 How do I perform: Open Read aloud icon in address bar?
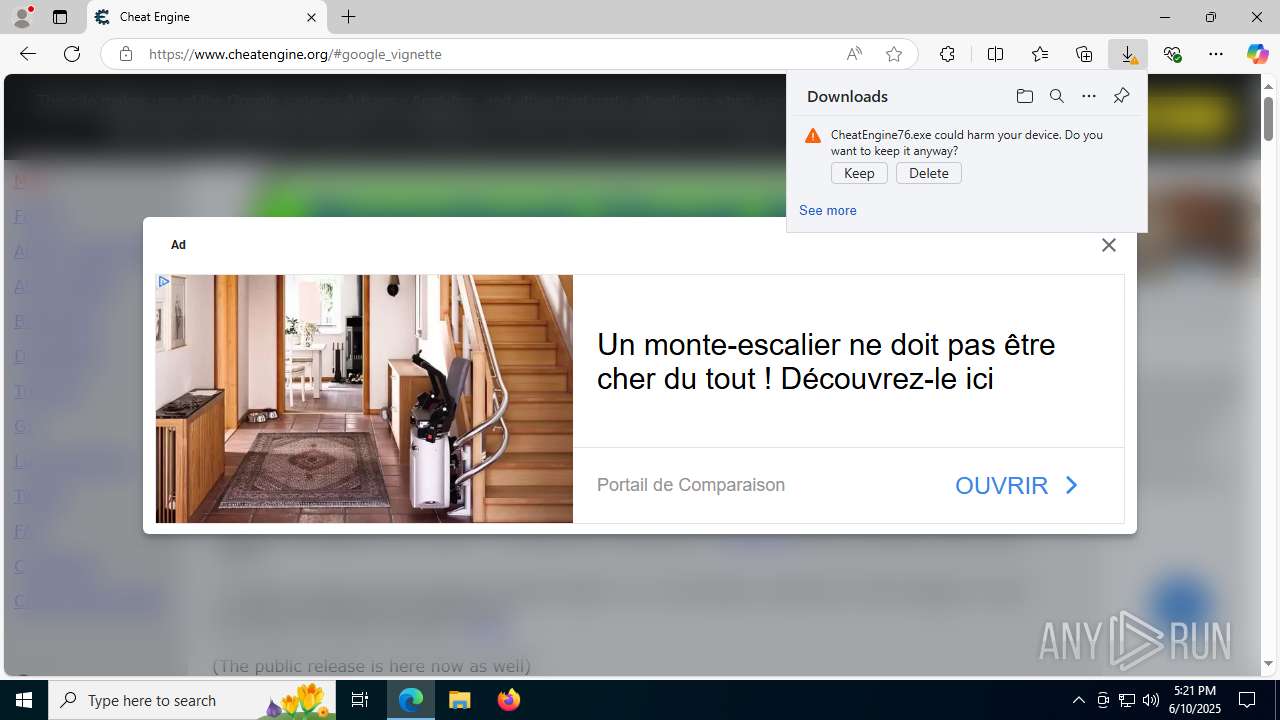(854, 54)
